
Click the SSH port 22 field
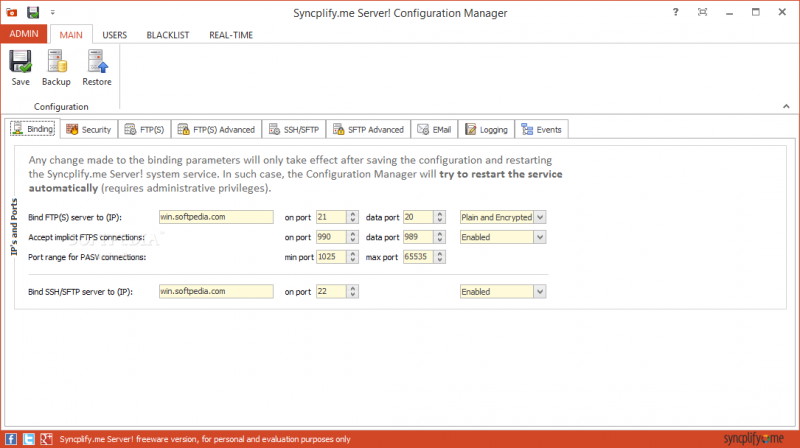(x=332, y=291)
